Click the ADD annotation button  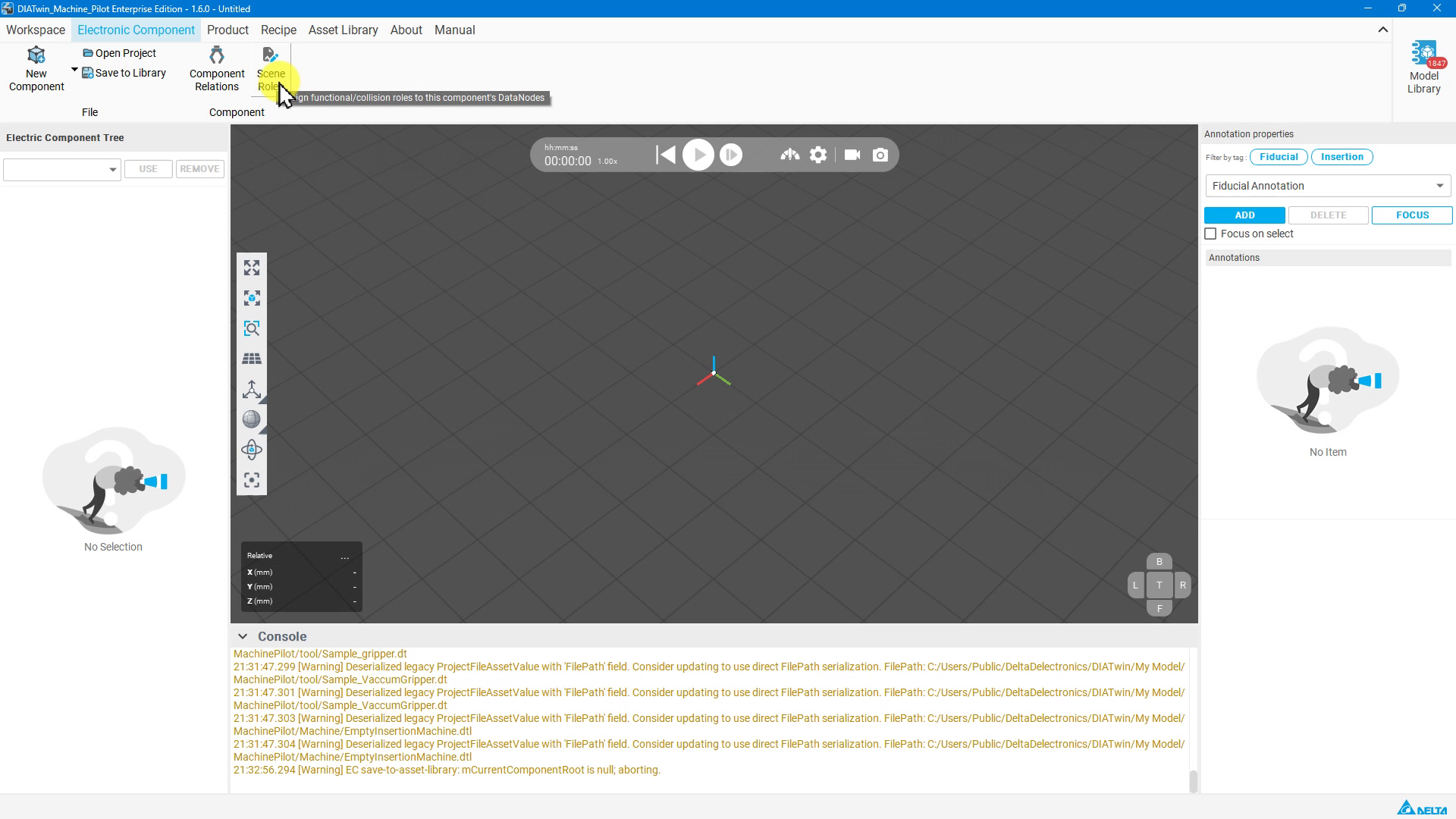point(1244,215)
